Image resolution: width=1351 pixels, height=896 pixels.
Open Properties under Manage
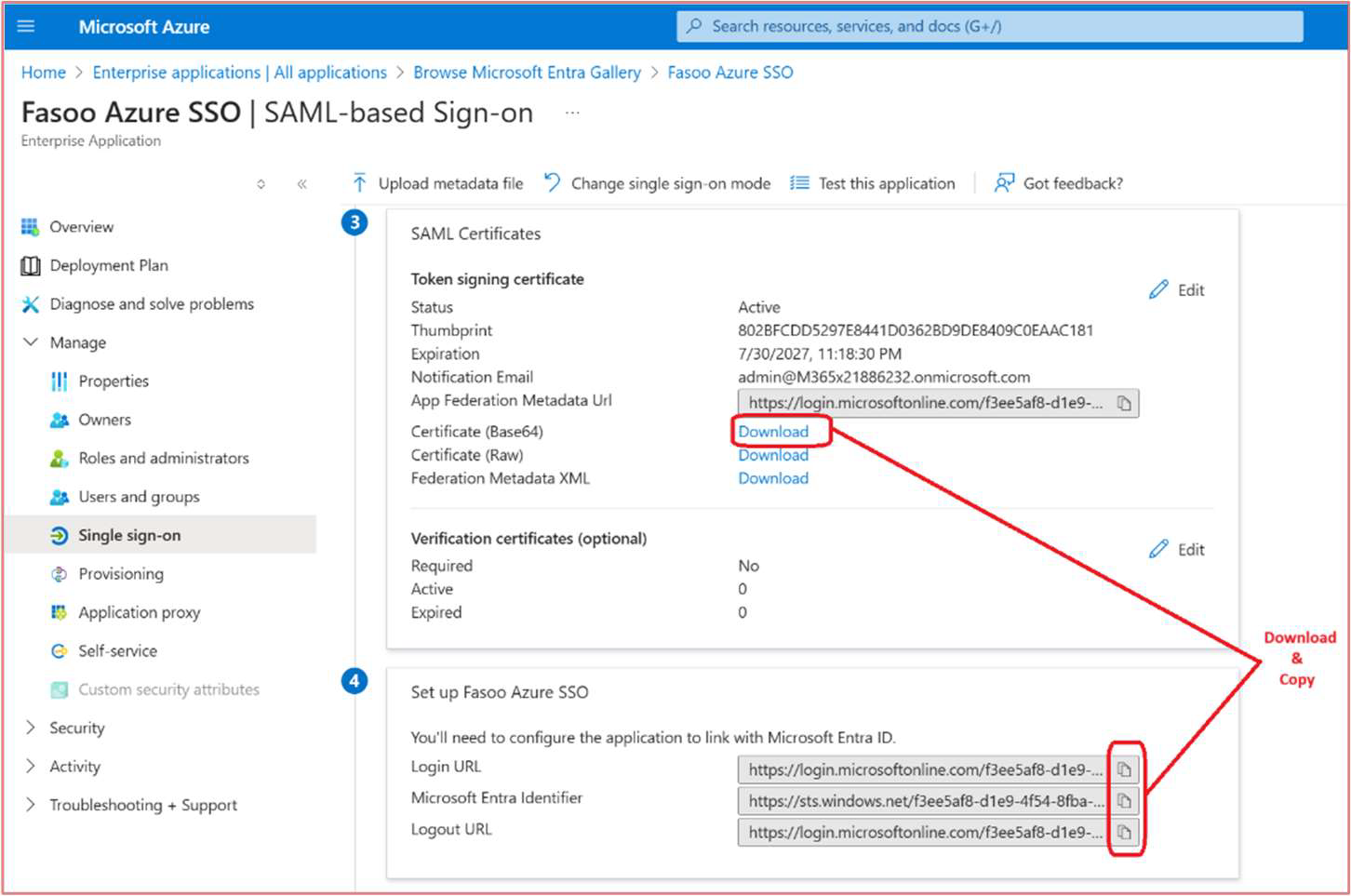114,381
